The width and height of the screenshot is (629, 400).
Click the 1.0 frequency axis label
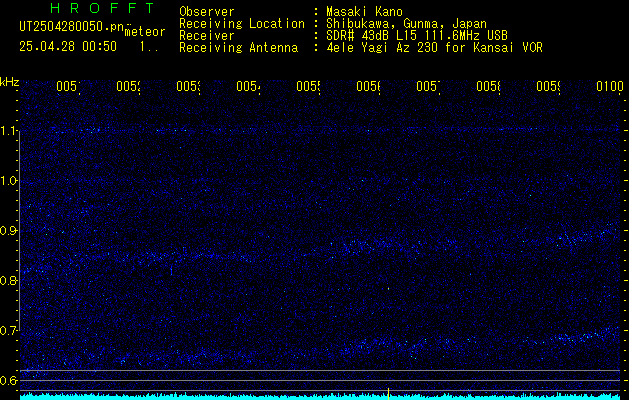[9, 181]
